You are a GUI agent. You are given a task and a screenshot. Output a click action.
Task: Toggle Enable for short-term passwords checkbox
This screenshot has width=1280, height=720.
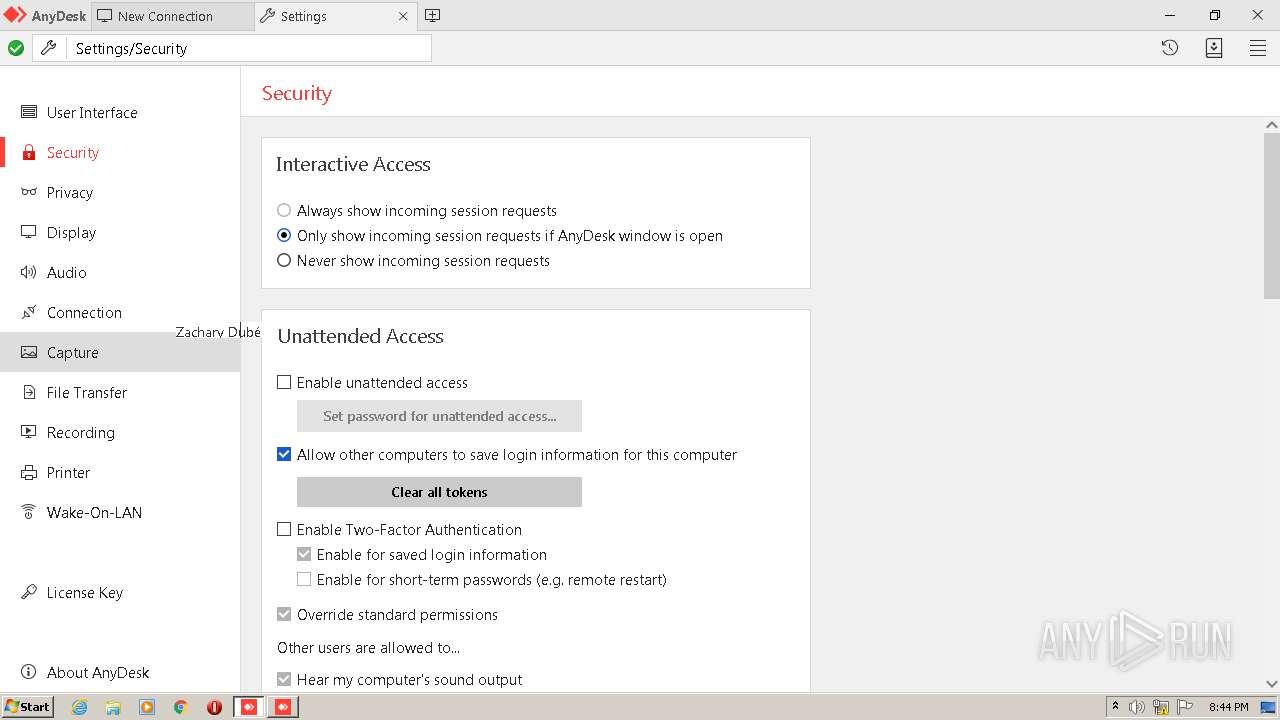click(x=304, y=579)
